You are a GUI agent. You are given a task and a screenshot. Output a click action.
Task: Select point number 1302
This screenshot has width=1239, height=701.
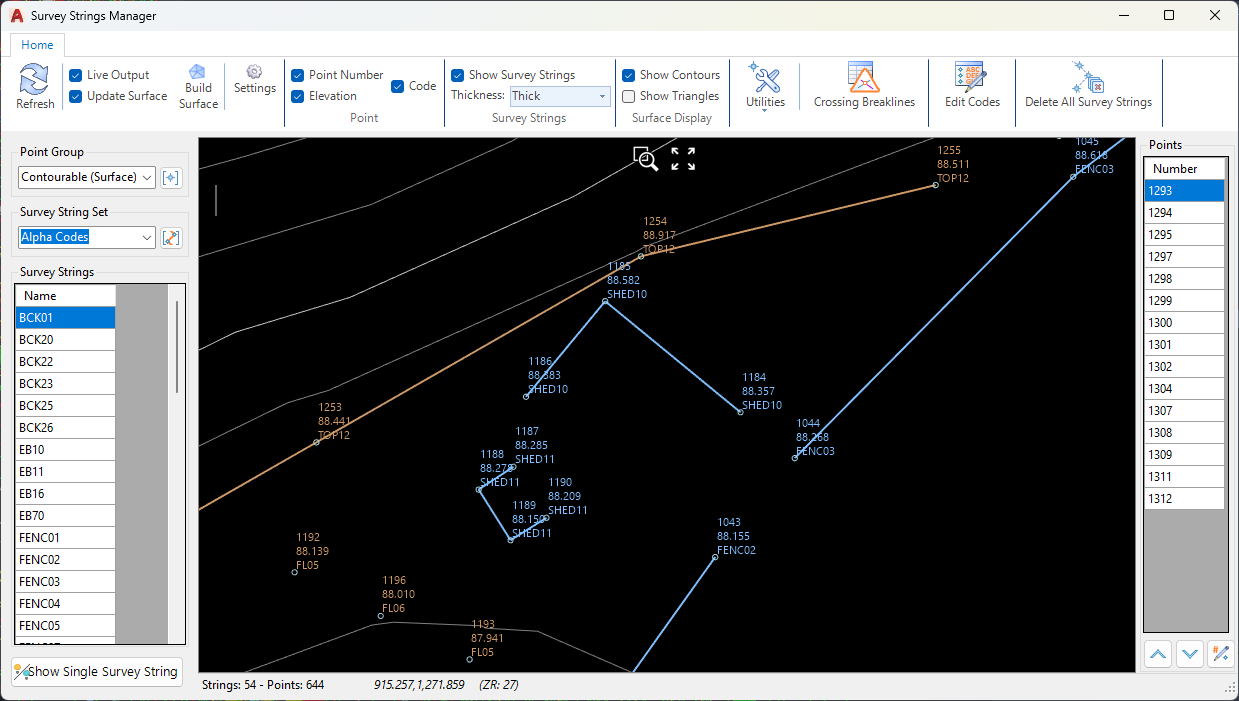point(1185,367)
